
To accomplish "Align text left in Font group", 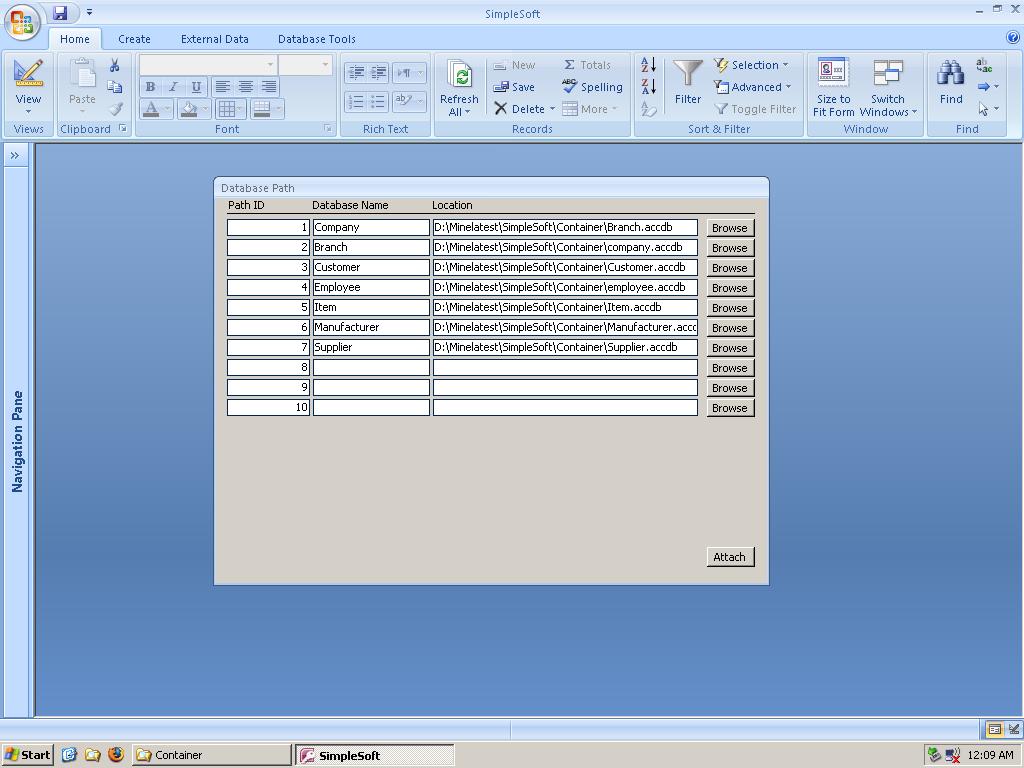I will (x=223, y=87).
